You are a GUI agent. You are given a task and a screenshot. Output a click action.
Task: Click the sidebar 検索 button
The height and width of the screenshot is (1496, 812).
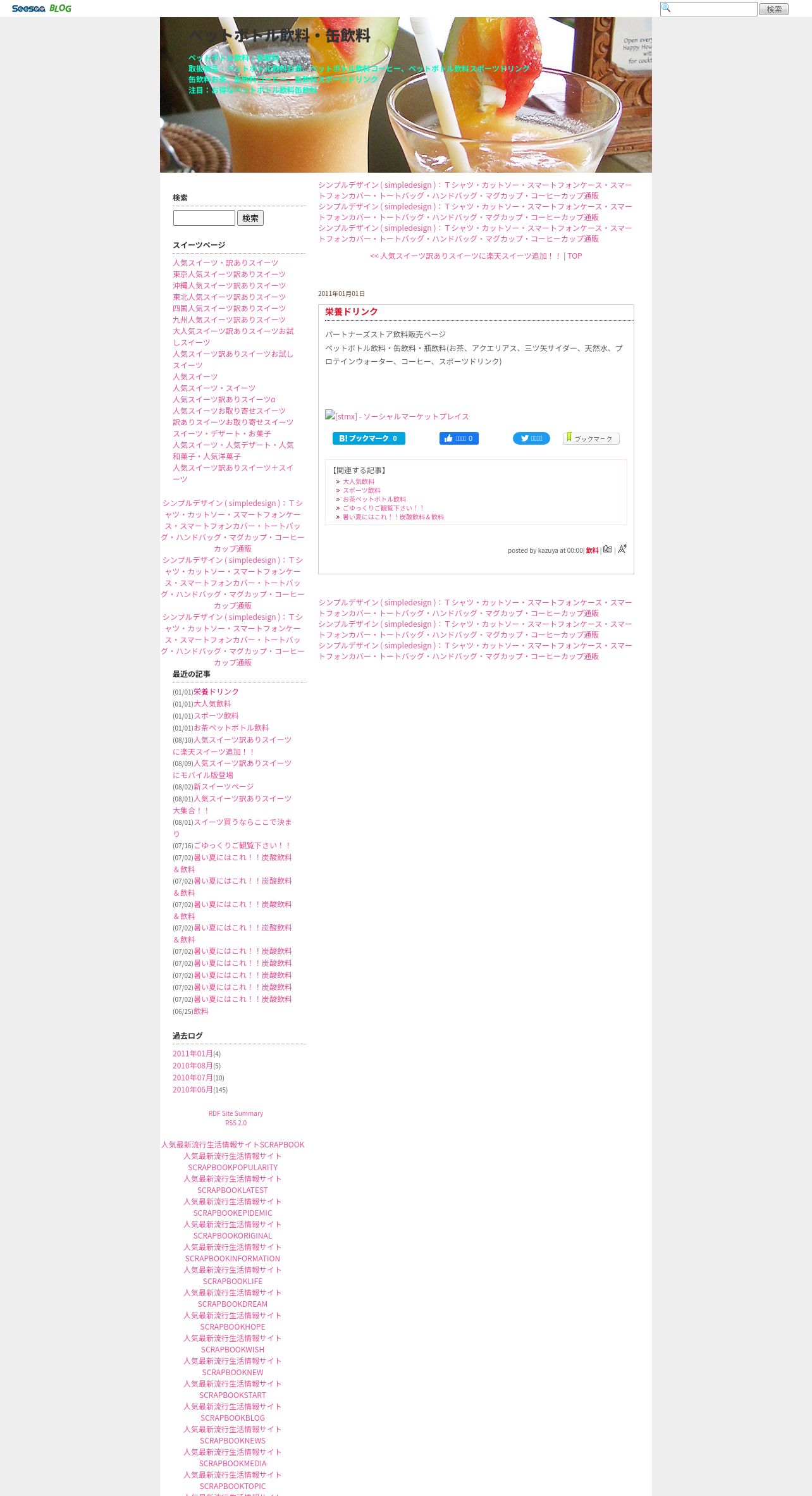coord(250,218)
